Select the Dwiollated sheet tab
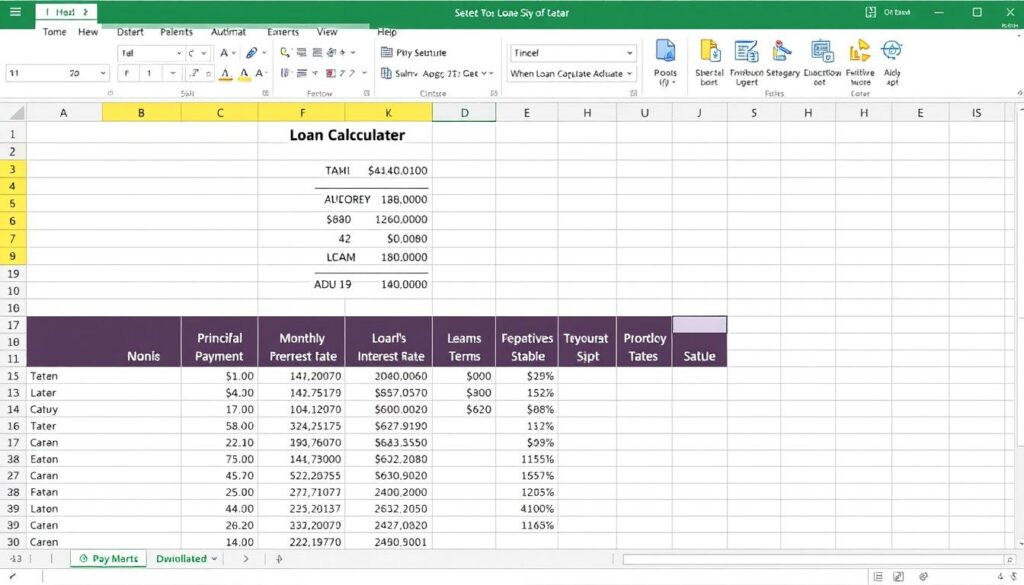 tap(181, 559)
